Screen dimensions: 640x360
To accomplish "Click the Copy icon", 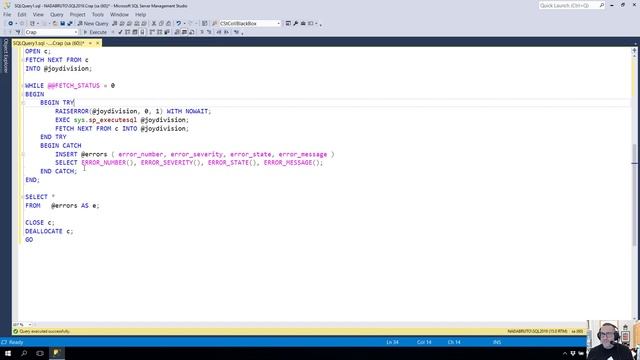I will click(x=161, y=23).
